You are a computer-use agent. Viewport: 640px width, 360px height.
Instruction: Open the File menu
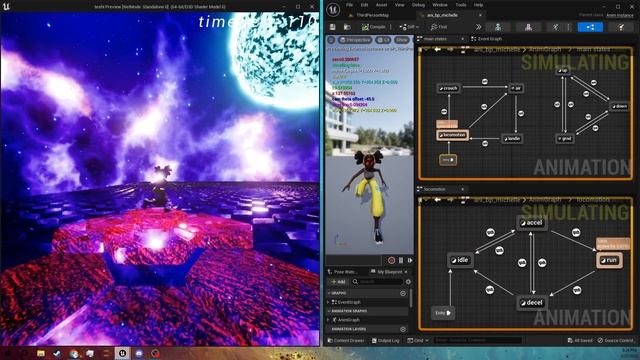click(x=349, y=5)
